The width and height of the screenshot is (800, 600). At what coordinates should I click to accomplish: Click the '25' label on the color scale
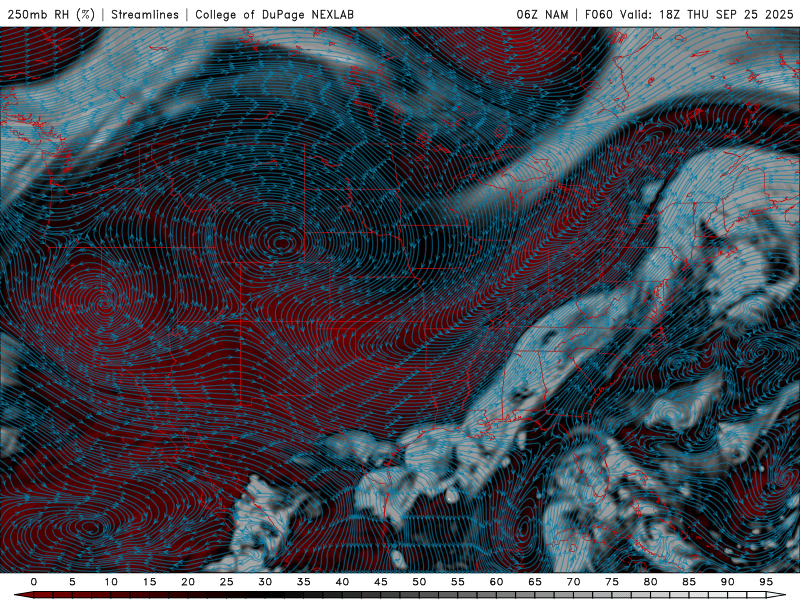click(x=226, y=582)
